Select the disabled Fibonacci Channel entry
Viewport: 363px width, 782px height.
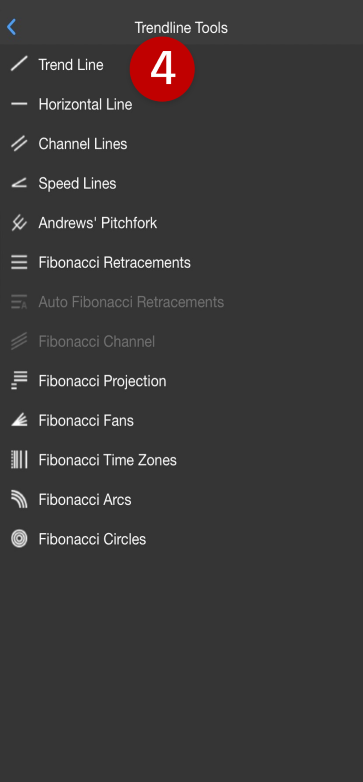point(97,342)
